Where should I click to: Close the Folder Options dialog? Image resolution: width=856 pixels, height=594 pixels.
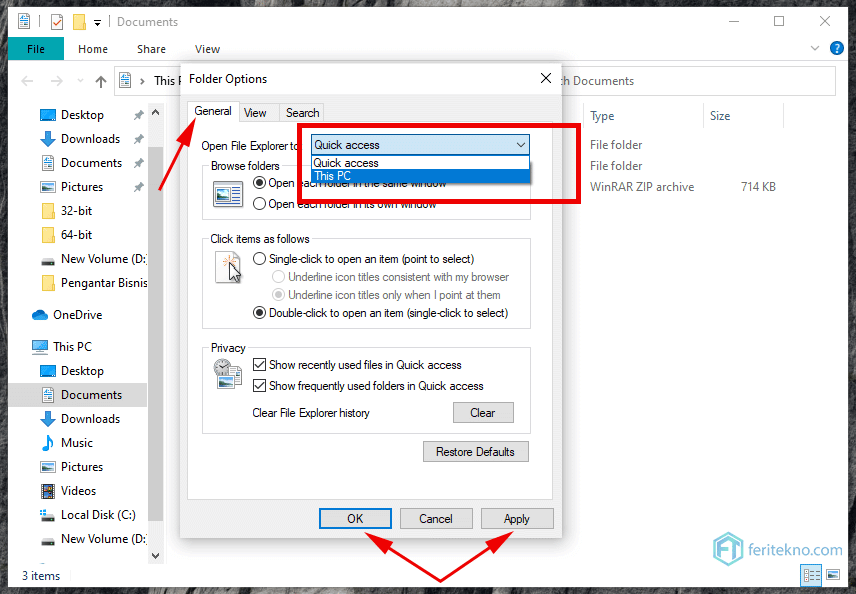tap(545, 79)
